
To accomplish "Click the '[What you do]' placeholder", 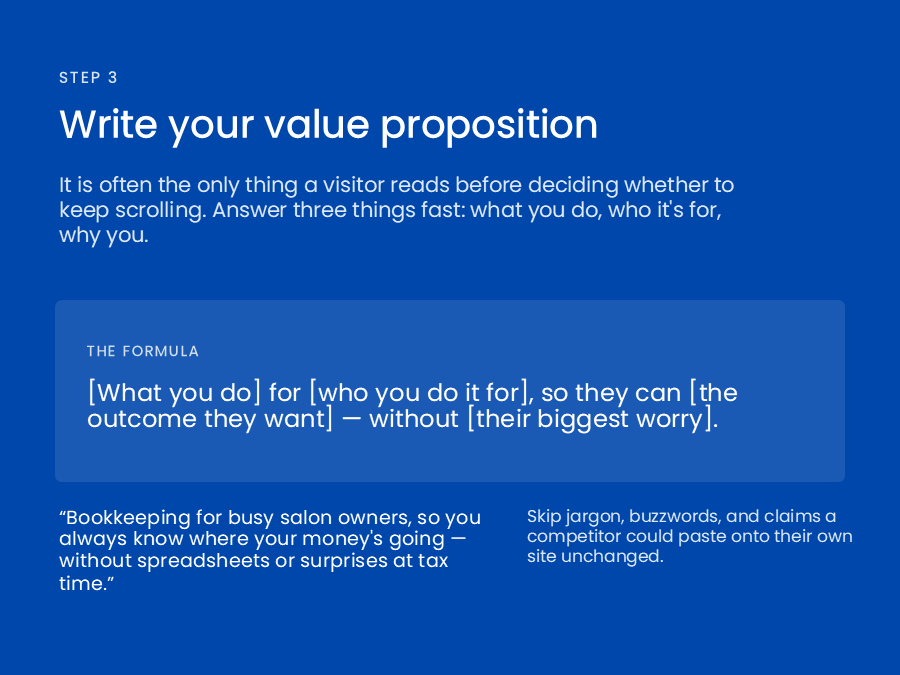I will click(x=174, y=393).
